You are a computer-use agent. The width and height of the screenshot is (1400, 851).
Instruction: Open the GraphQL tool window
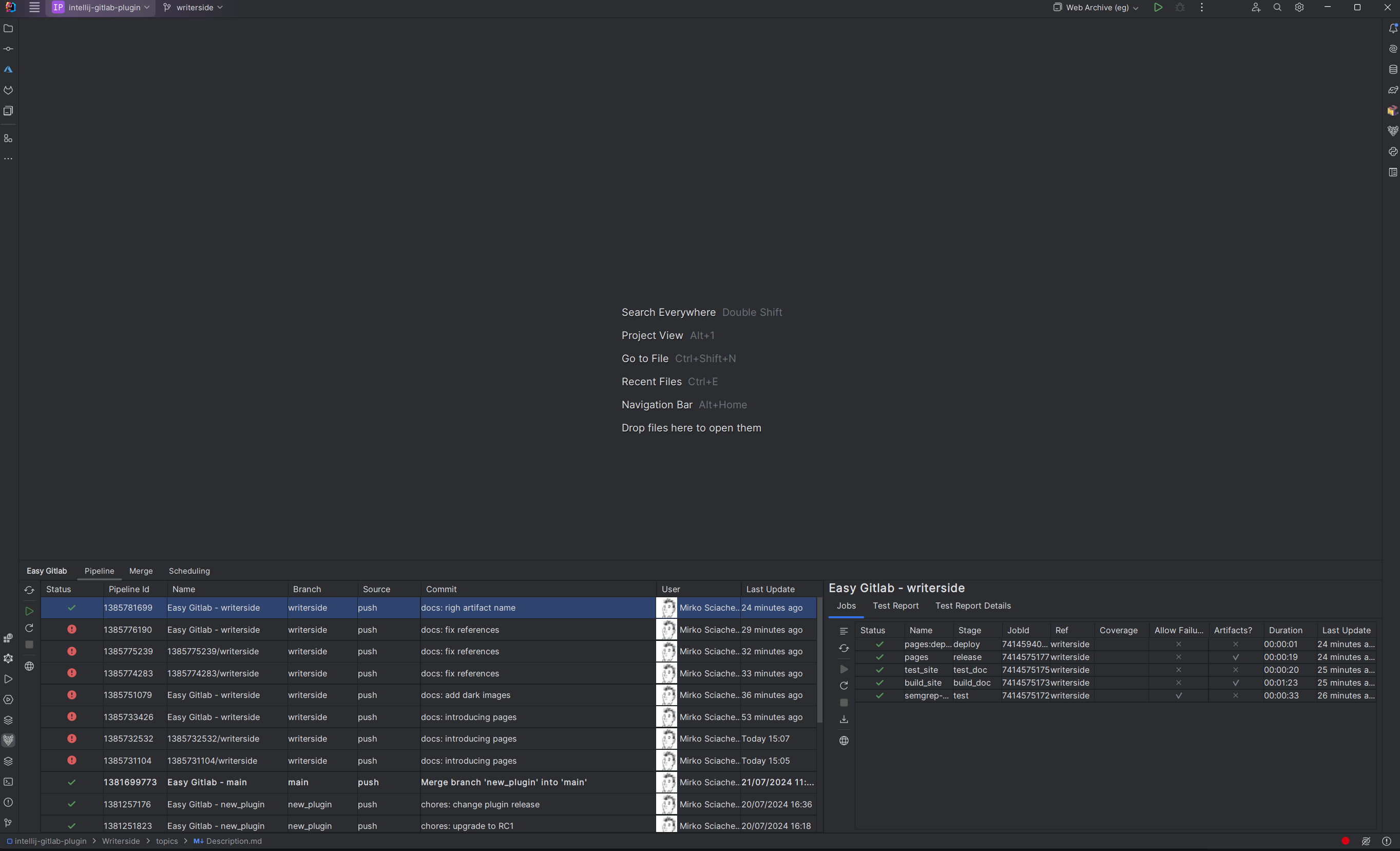pyautogui.click(x=9, y=658)
